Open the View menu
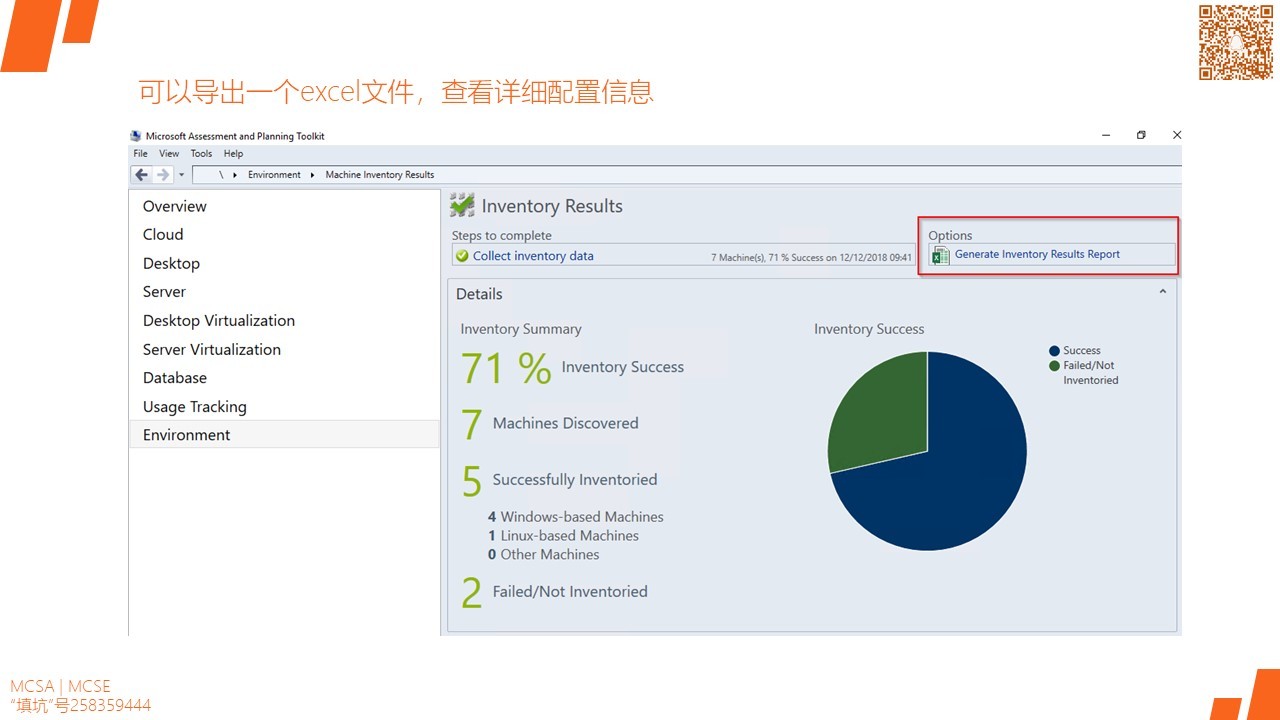 (169, 154)
